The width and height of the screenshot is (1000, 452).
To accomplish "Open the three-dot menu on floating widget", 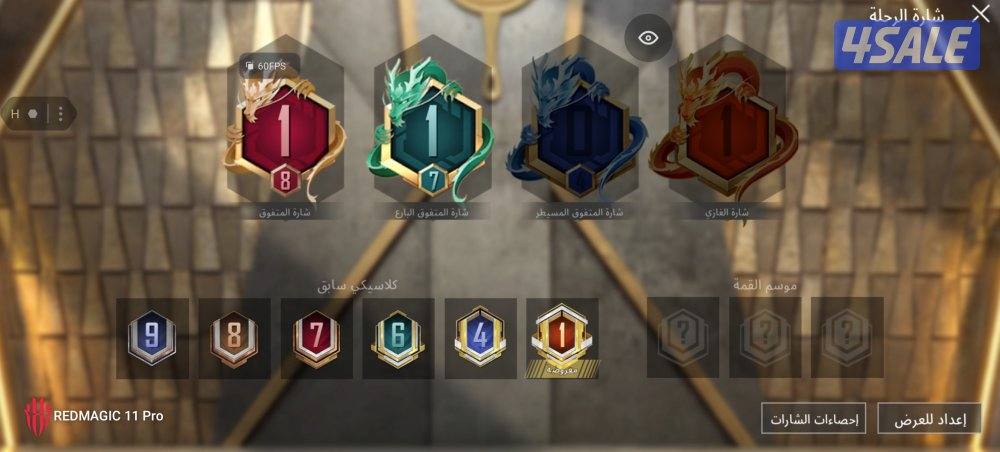I will coord(61,114).
